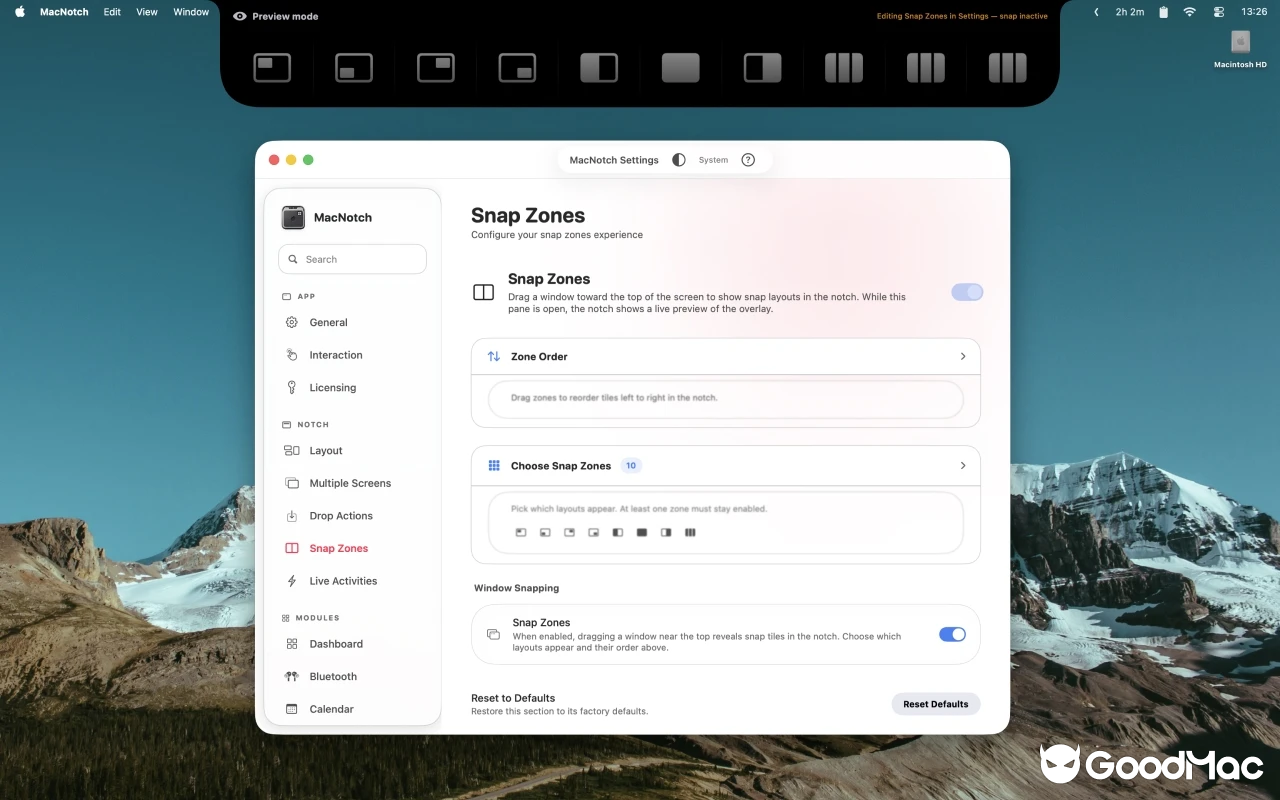Image resolution: width=1280 pixels, height=800 pixels.
Task: Click the appearance half-moon icon in the settings header
Action: [678, 159]
